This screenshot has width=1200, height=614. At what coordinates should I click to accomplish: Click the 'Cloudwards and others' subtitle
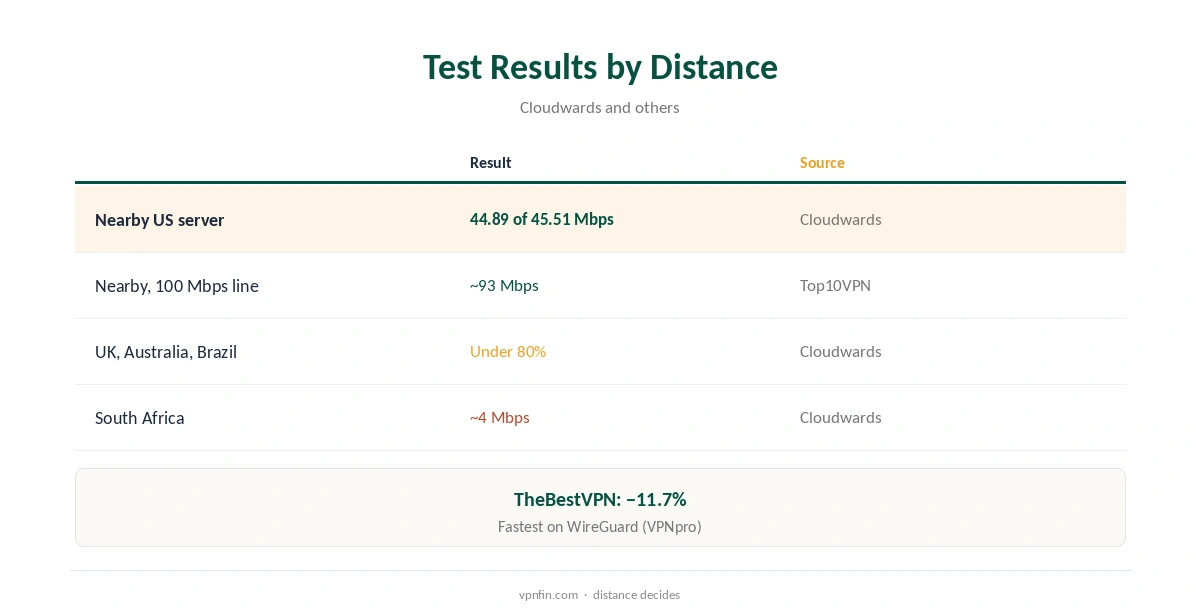(x=600, y=107)
